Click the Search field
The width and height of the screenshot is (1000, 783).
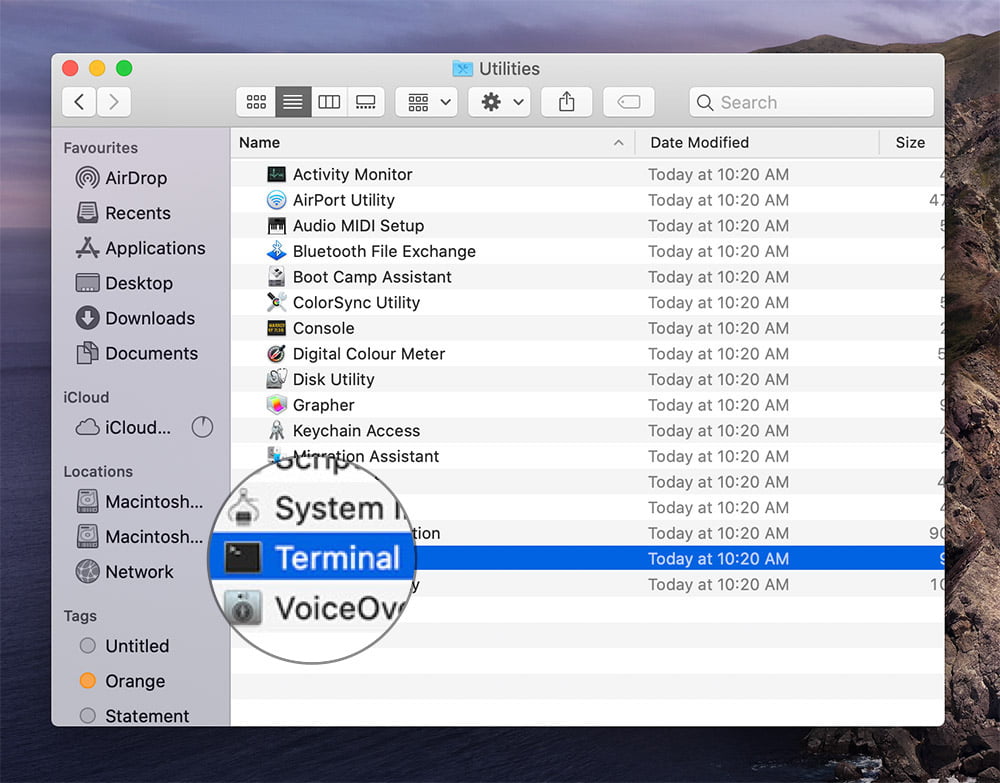click(811, 102)
